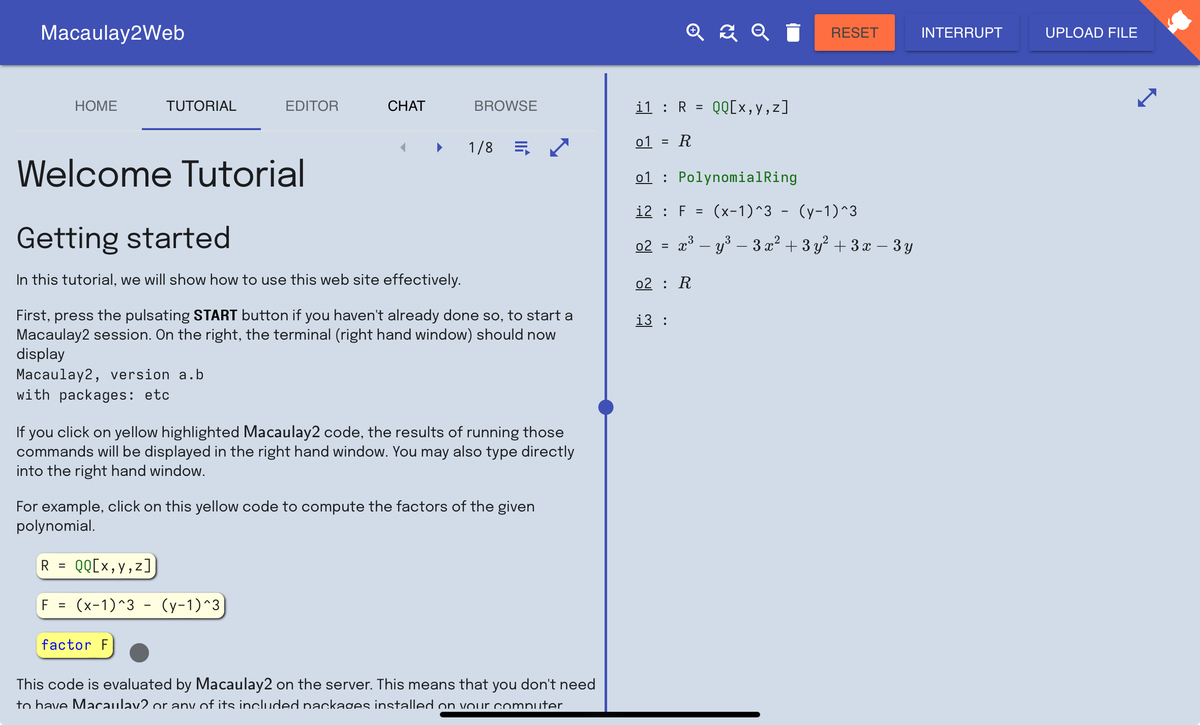Image resolution: width=1200 pixels, height=725 pixels.
Task: Zoom in on the terminal text
Action: [x=694, y=32]
